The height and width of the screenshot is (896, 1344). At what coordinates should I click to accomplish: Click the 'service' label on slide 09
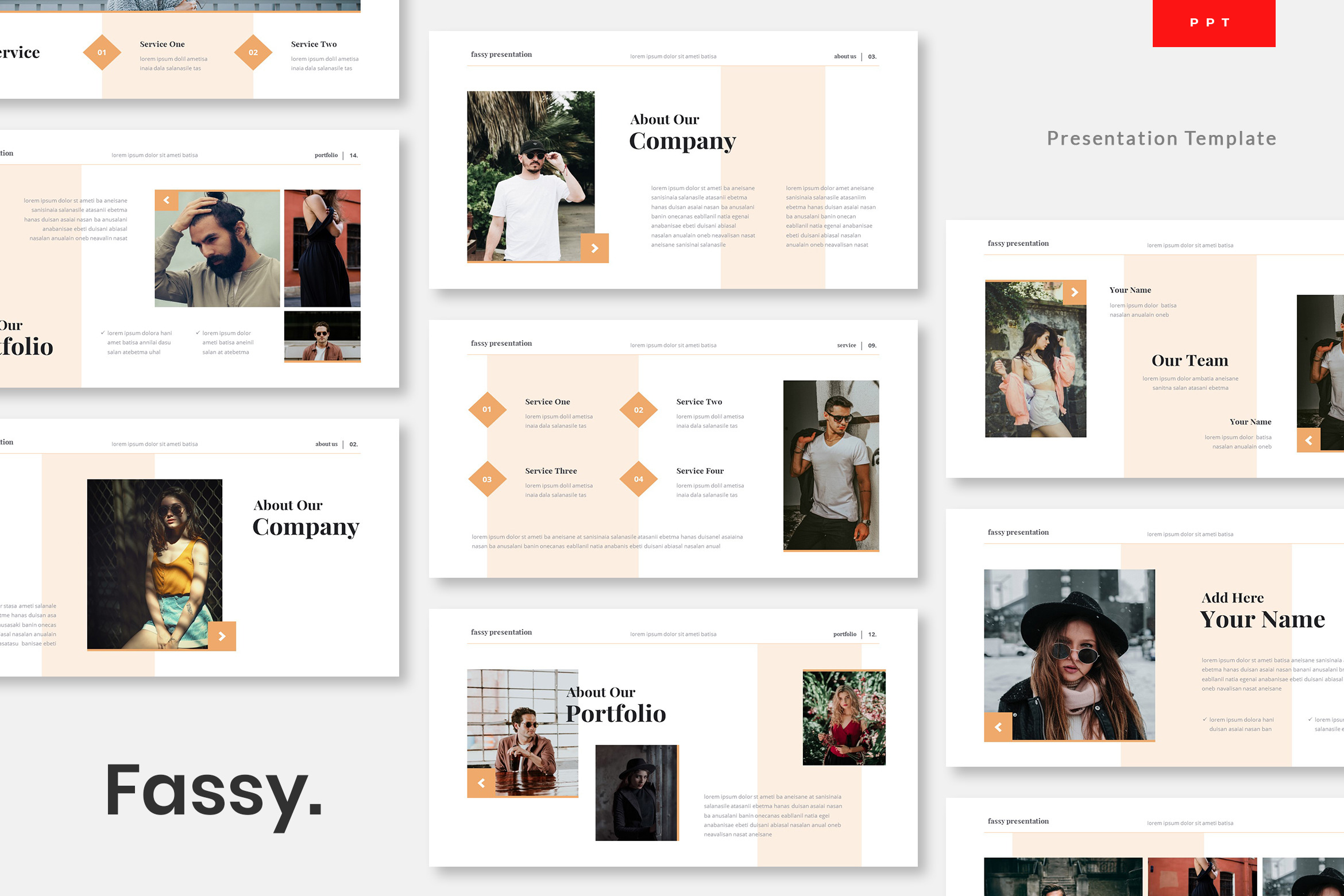(846, 345)
